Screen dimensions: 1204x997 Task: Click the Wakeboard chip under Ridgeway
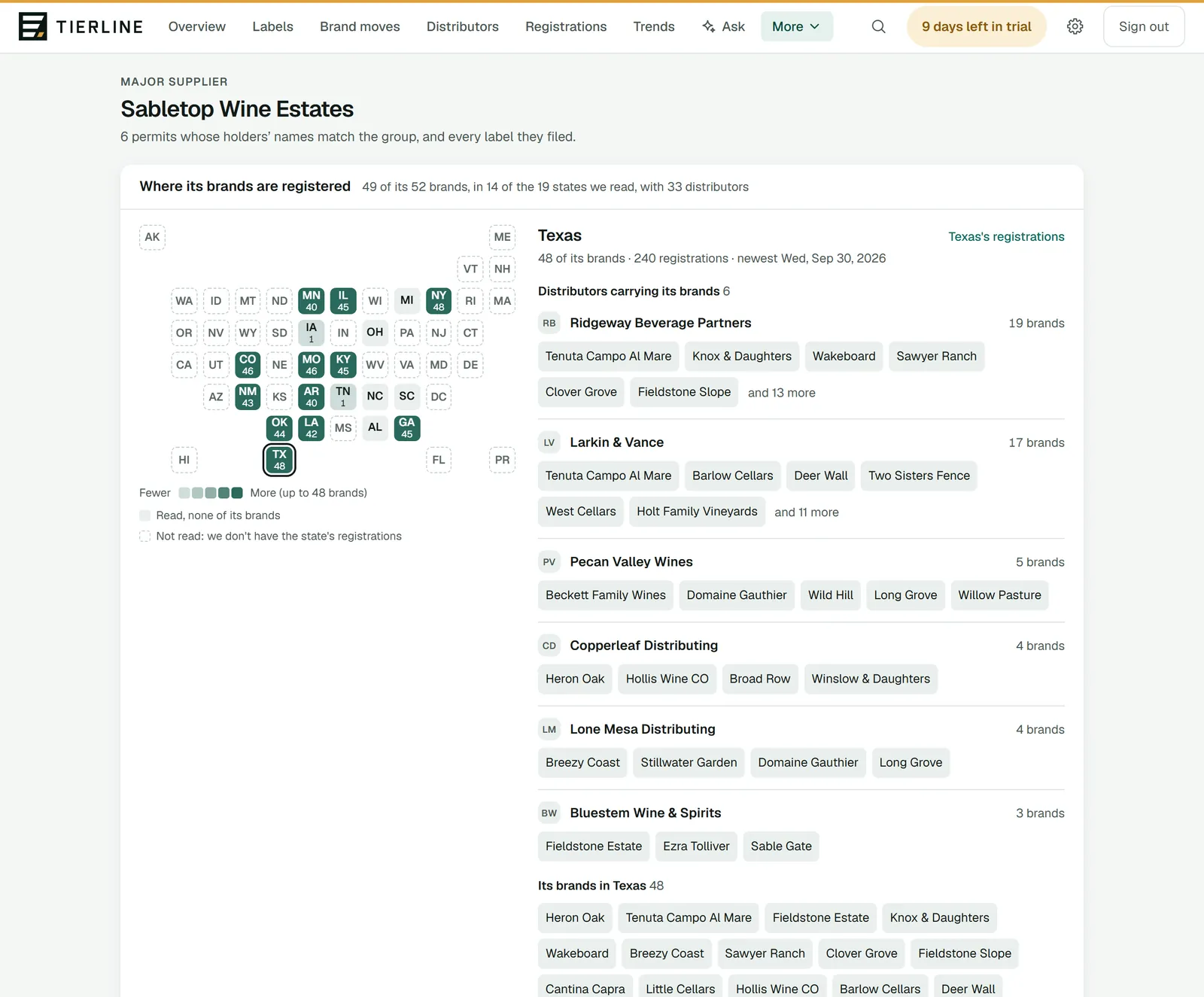(844, 357)
